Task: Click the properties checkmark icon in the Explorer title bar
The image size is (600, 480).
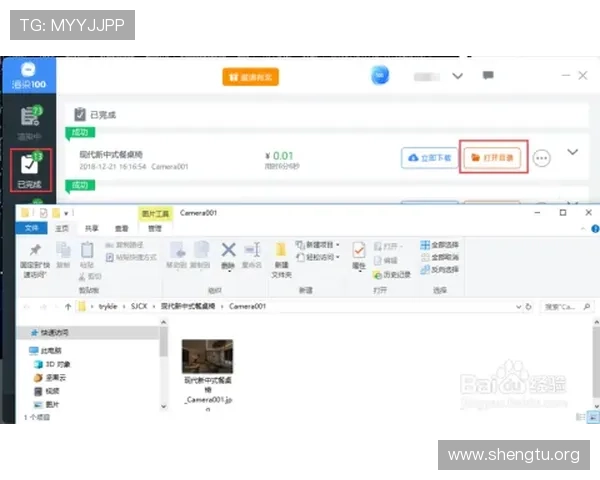Action: pos(43,213)
